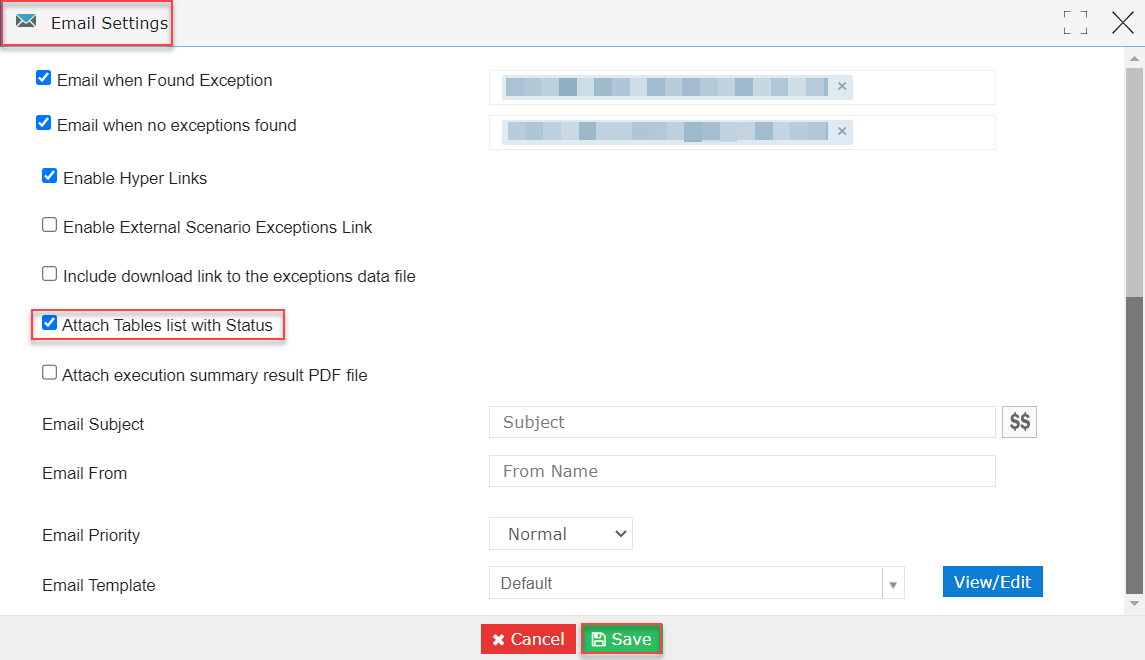Disable Attach Tables list with Status
Viewport: 1145px width, 660px height.
click(49, 322)
